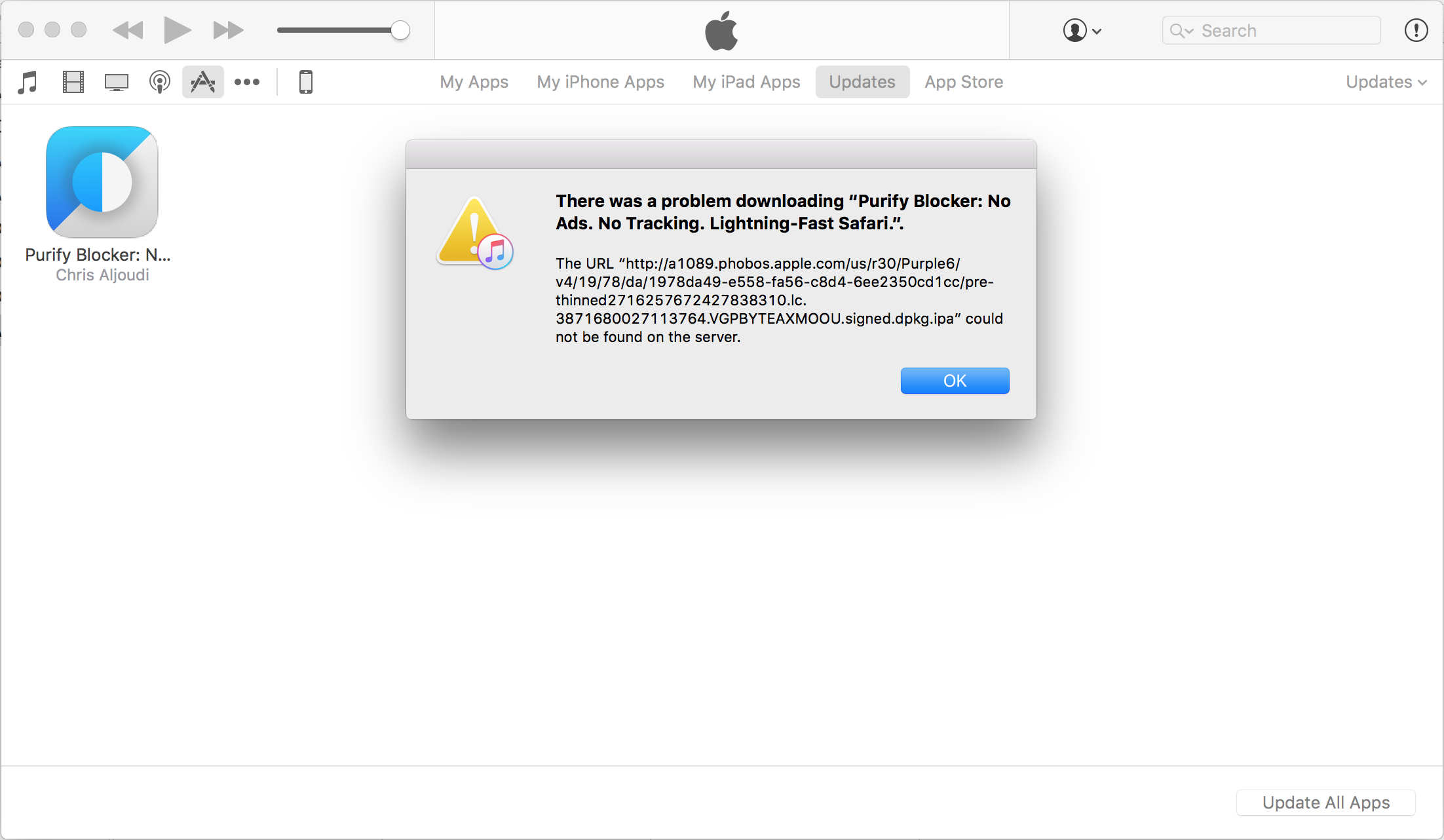Viewport: 1444px width, 840px height.
Task: Click the URL error message text
Action: click(780, 300)
